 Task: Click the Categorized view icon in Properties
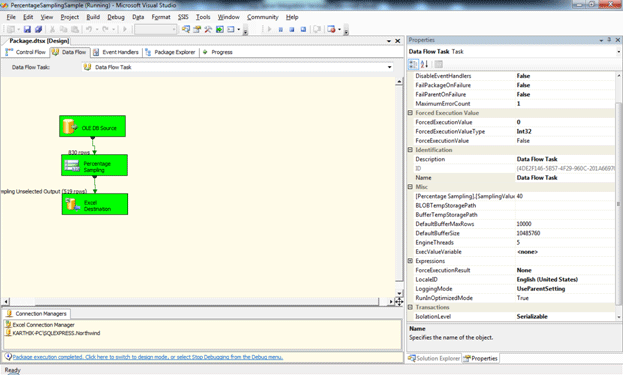pos(413,64)
